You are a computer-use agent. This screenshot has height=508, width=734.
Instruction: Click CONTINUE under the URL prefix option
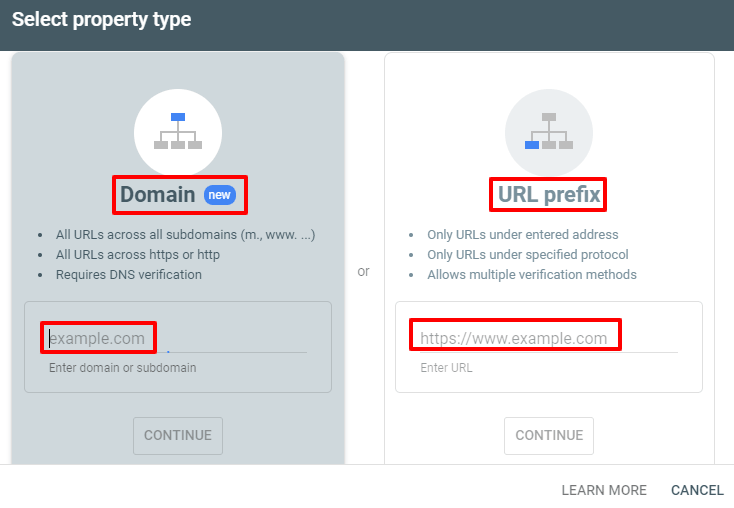549,435
